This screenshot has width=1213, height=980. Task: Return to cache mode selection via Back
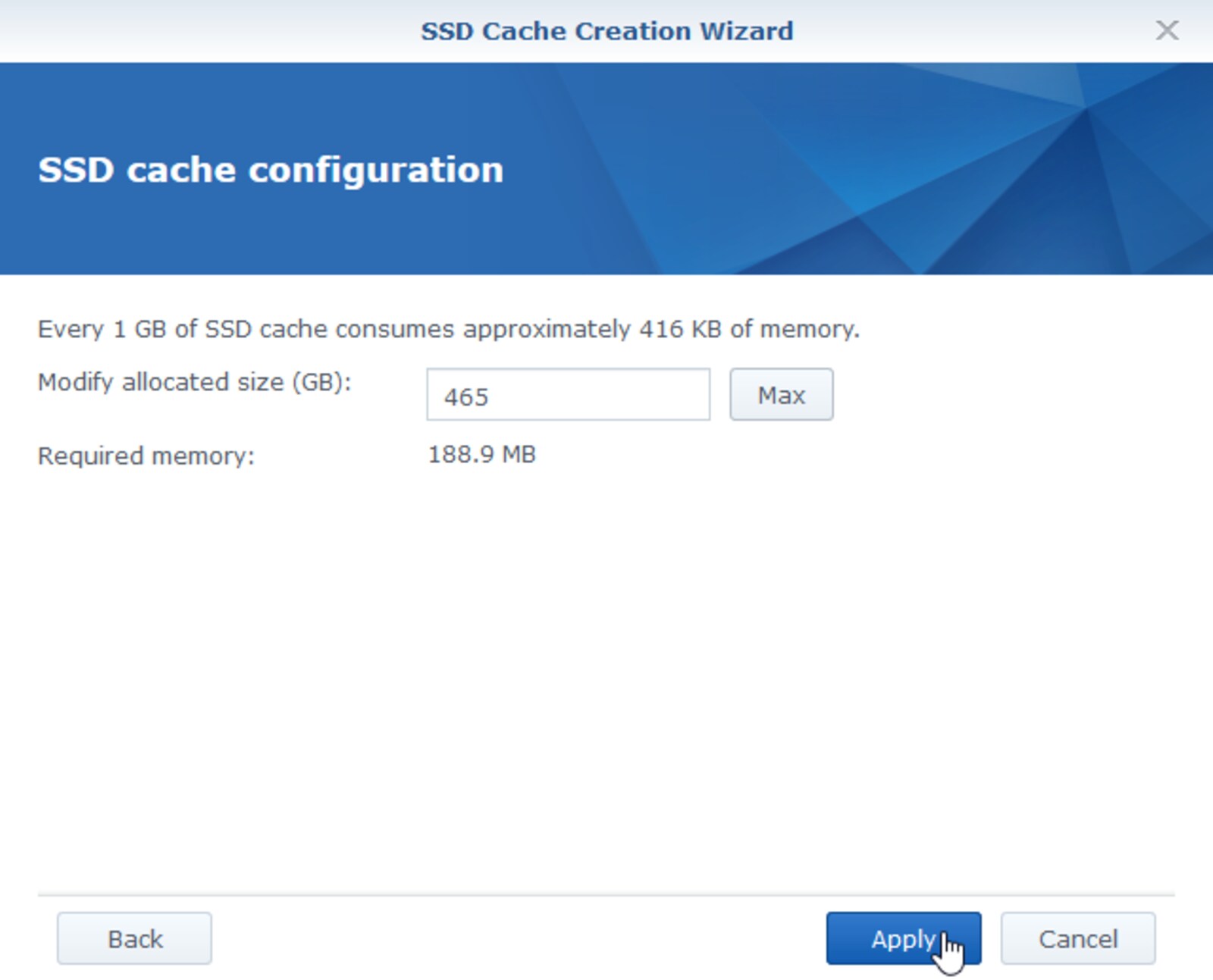click(134, 938)
